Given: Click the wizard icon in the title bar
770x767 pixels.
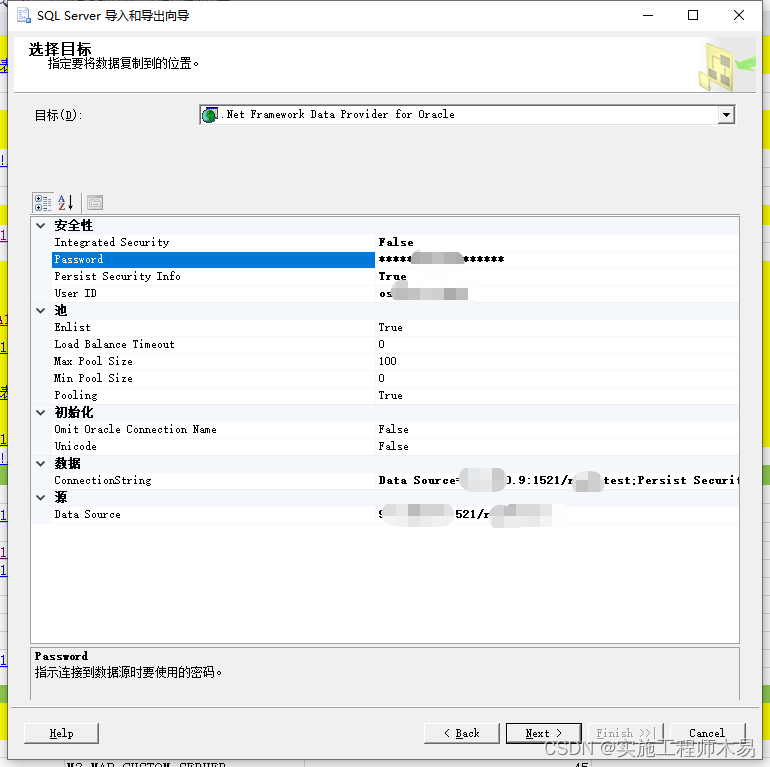Looking at the screenshot, I should click(x=24, y=15).
